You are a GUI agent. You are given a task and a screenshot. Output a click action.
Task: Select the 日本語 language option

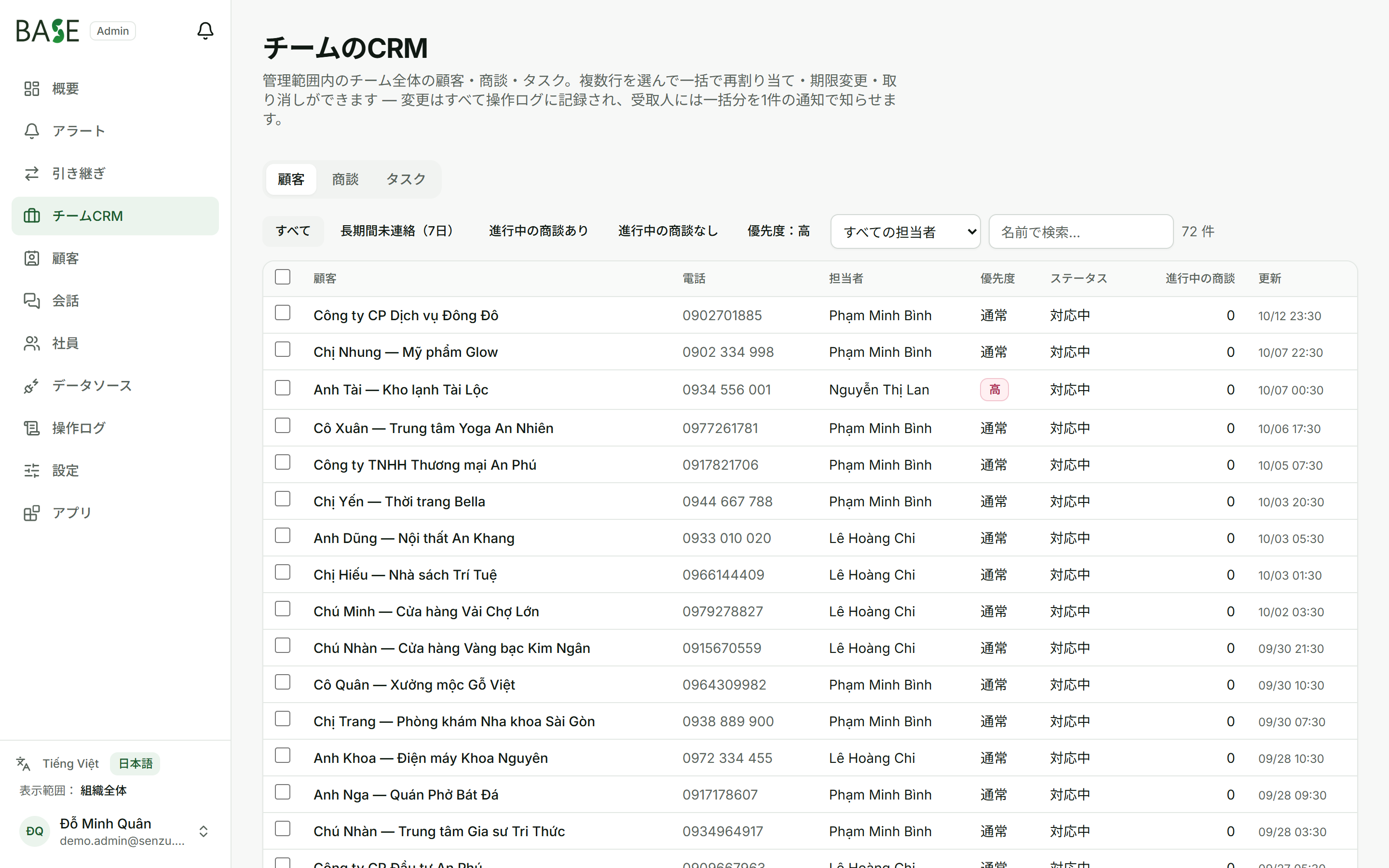click(x=136, y=763)
